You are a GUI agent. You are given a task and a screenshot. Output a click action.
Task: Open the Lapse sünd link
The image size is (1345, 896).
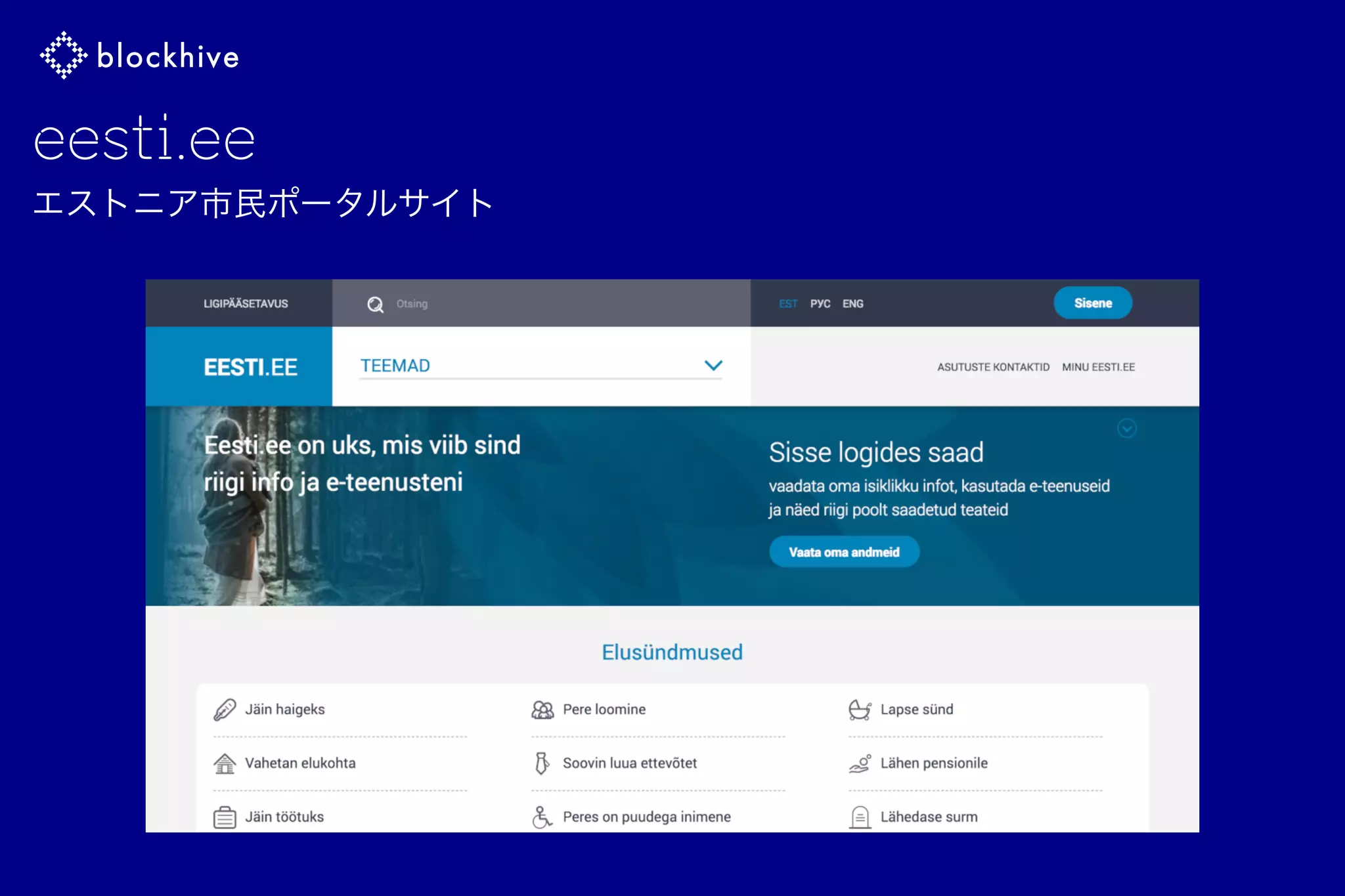(917, 710)
